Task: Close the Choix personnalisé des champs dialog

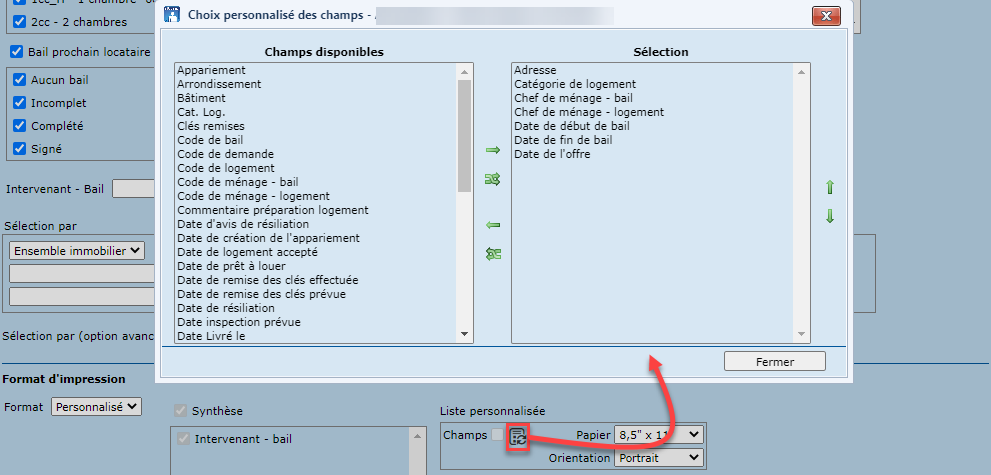Action: pos(825,16)
